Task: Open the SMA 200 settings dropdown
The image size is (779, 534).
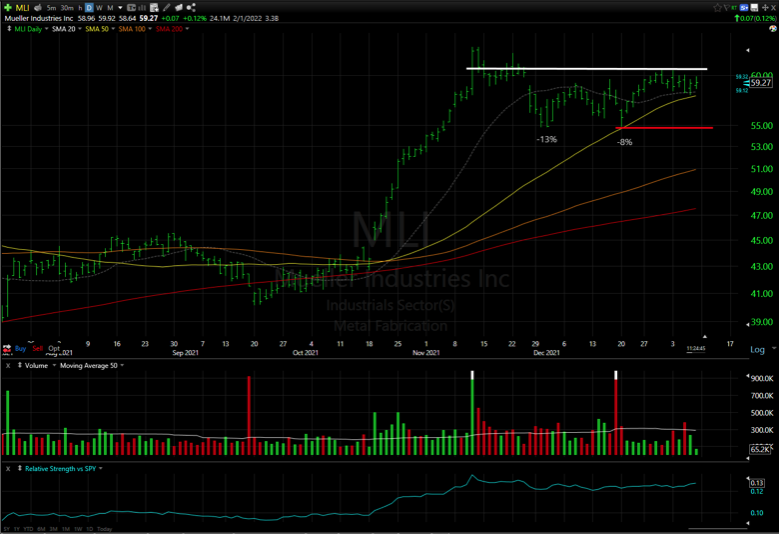Action: tap(187, 29)
